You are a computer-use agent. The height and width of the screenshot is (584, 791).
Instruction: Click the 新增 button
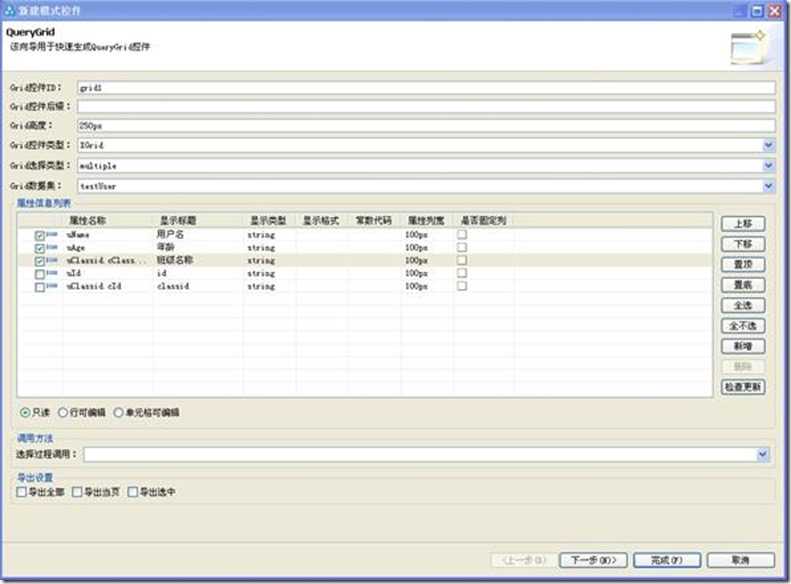point(743,346)
